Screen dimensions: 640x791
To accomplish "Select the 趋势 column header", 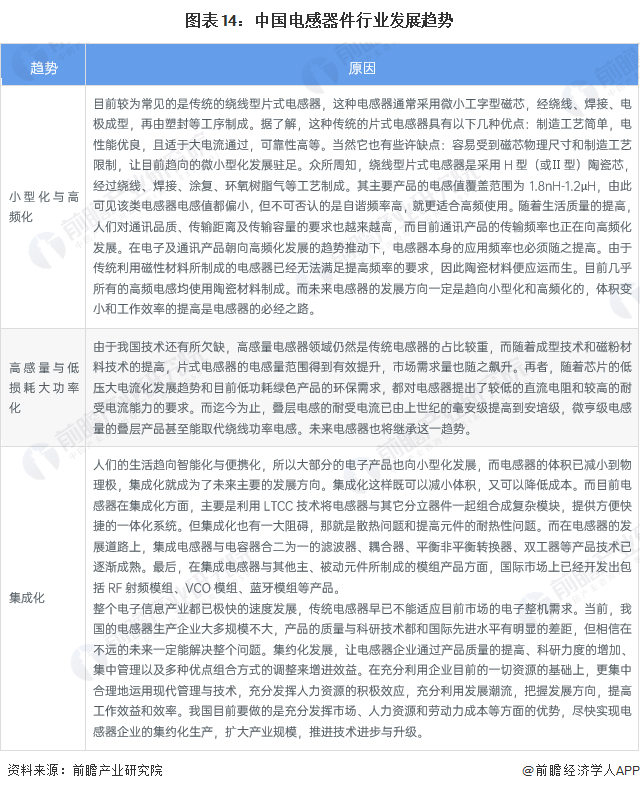I will point(43,68).
